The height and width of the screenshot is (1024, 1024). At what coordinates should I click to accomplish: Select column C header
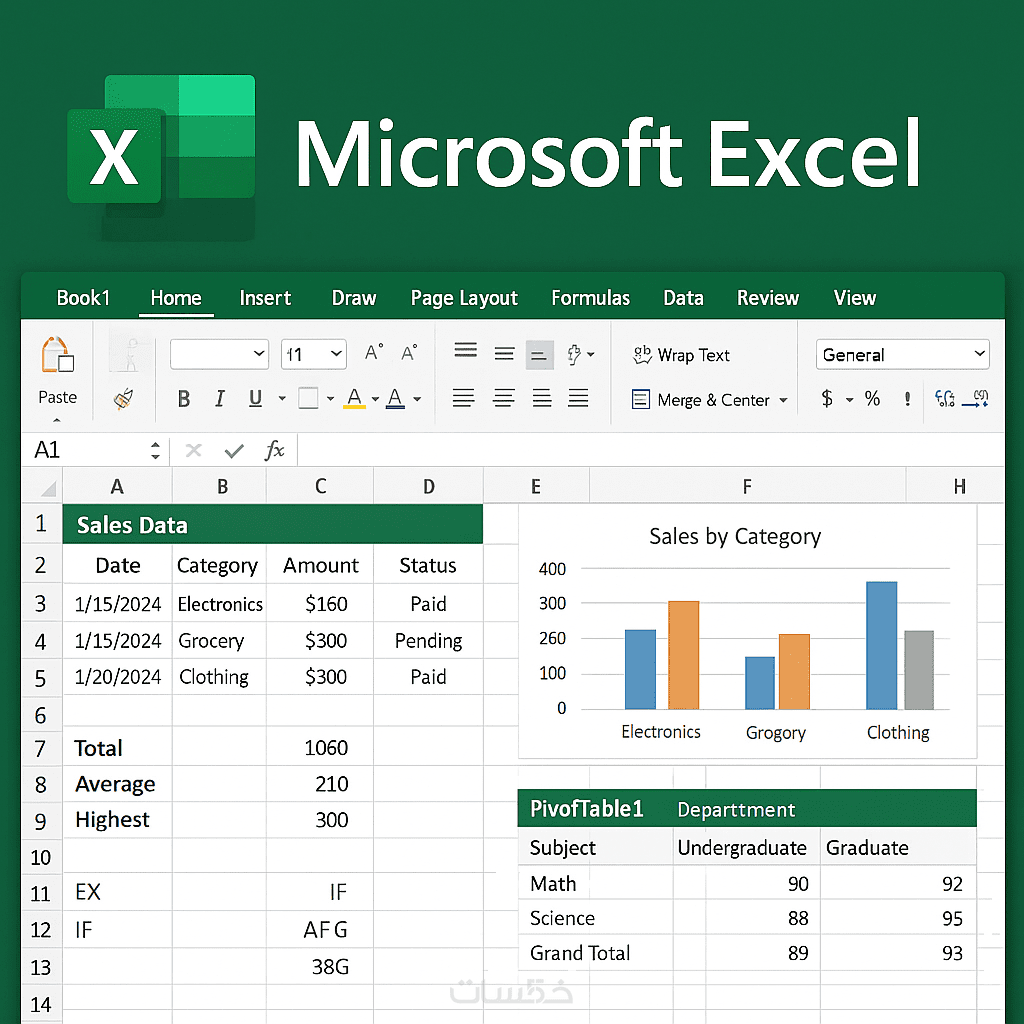(x=320, y=487)
